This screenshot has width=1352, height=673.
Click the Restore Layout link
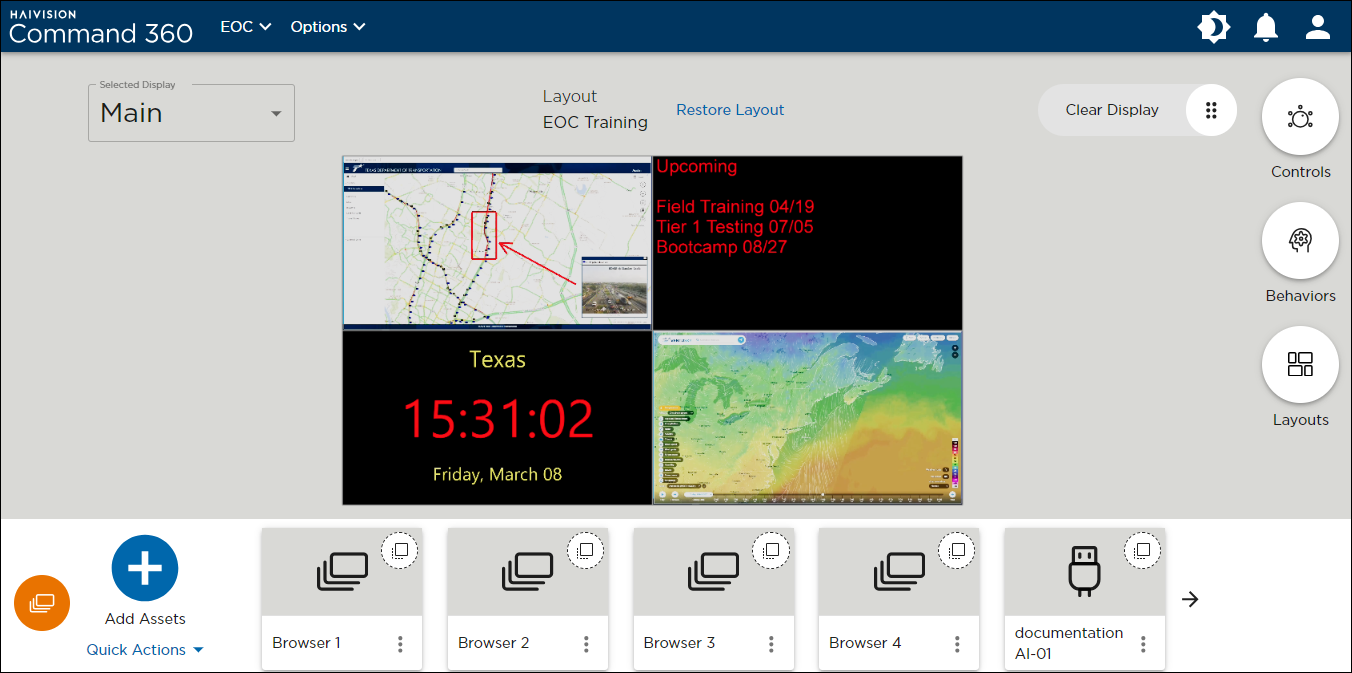tap(730, 110)
